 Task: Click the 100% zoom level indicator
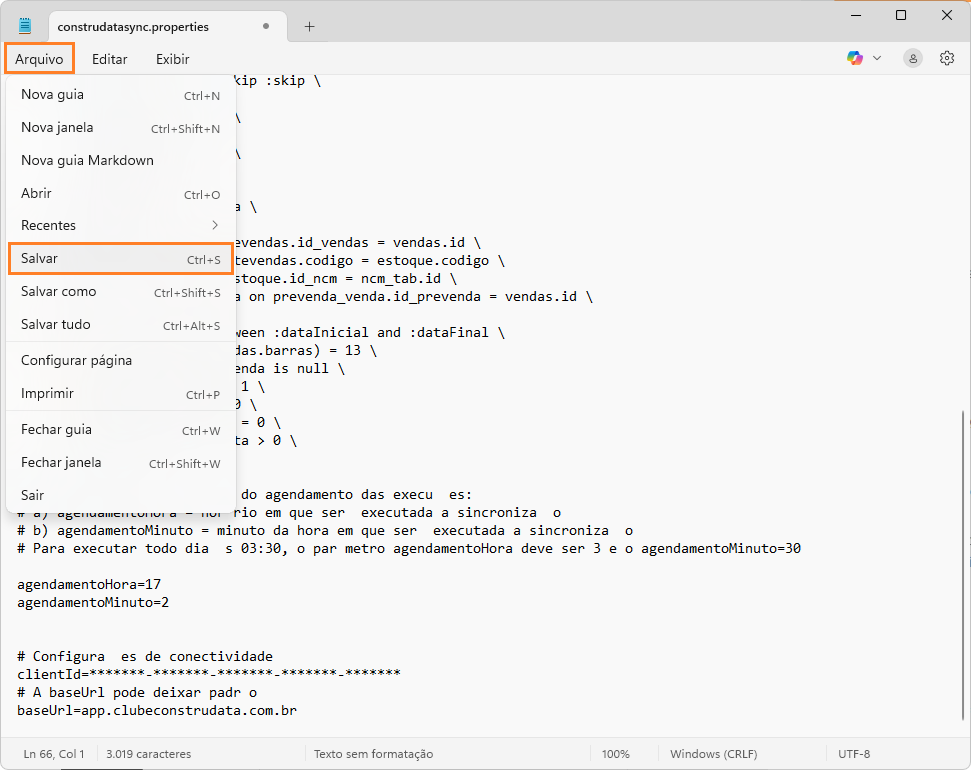[x=616, y=754]
